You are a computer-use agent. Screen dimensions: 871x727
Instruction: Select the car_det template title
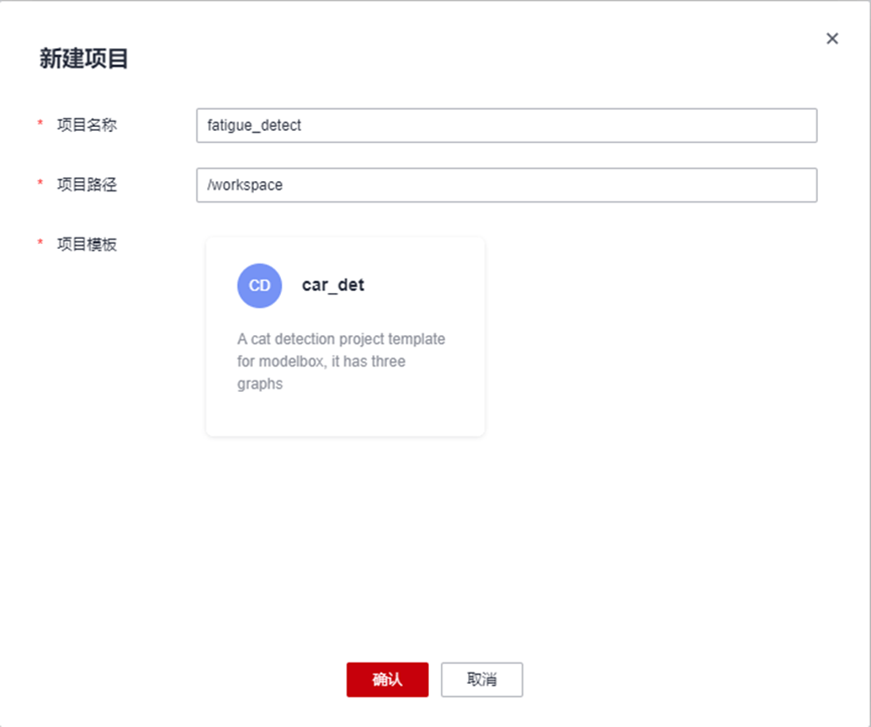coord(333,285)
